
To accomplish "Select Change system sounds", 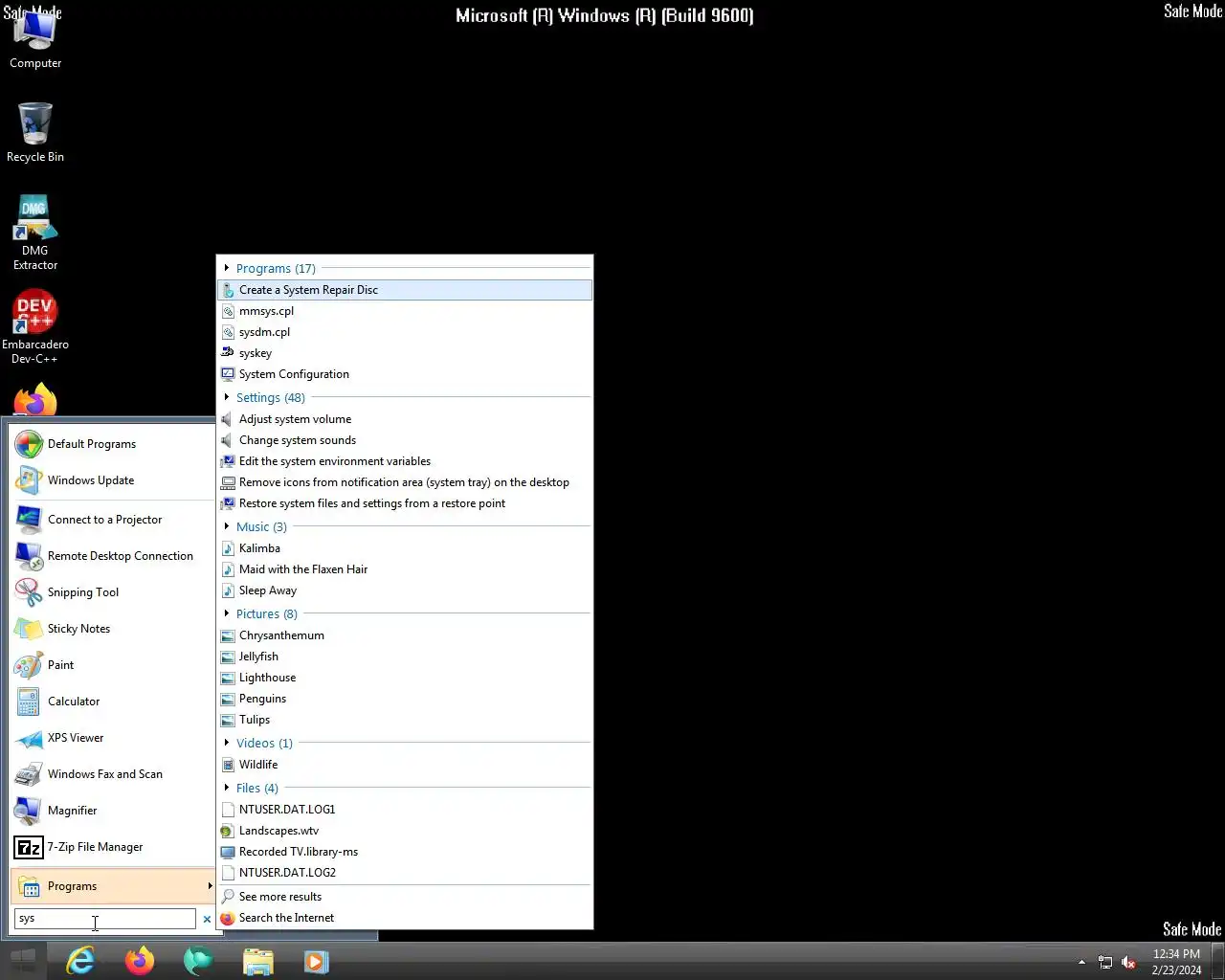I will pos(405,440).
